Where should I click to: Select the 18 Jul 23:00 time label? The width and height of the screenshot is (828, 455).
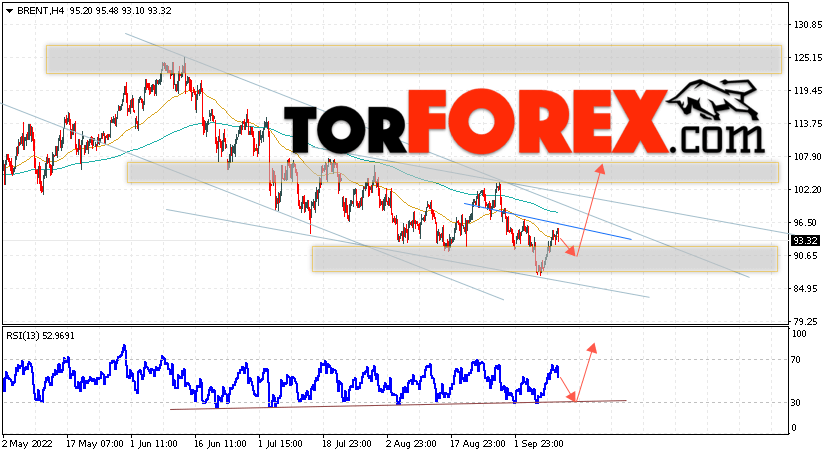(x=347, y=443)
